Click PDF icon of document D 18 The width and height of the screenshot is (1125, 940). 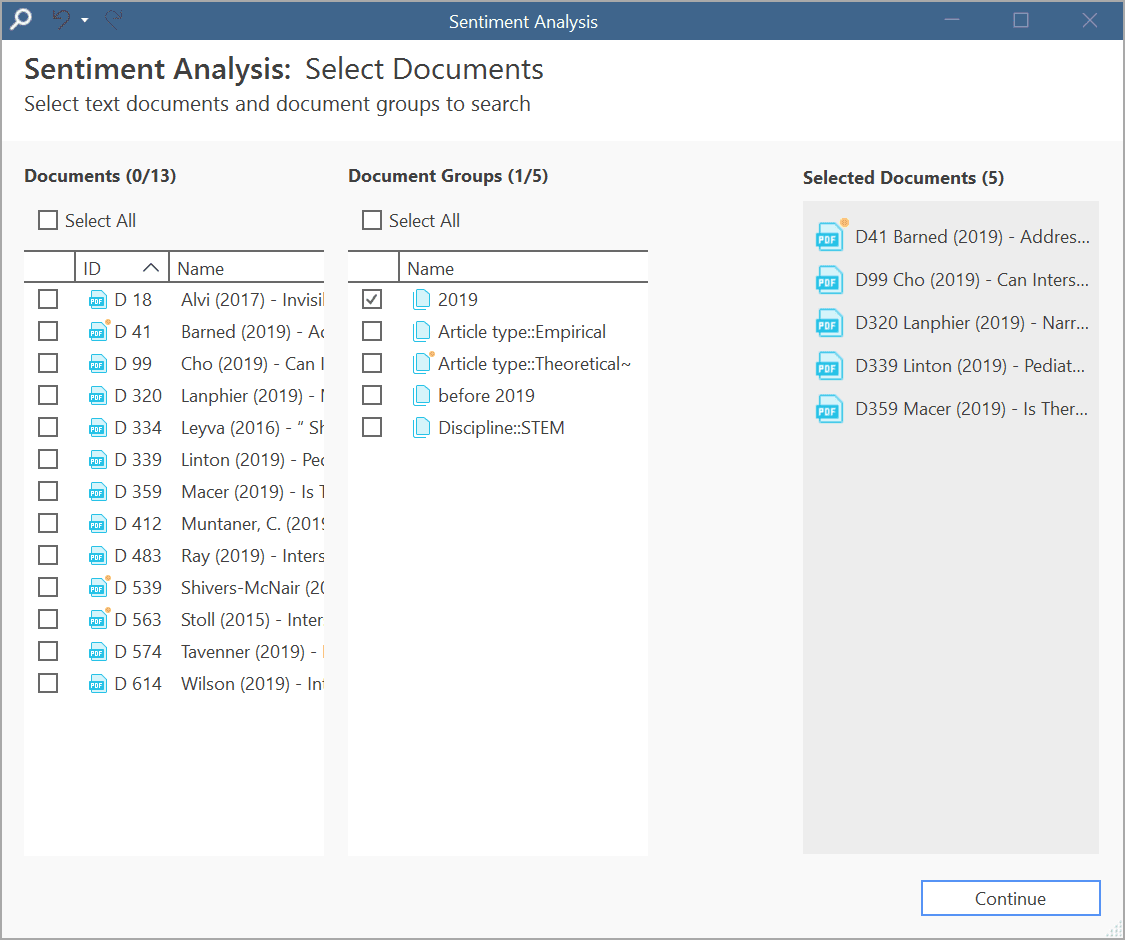click(x=98, y=300)
